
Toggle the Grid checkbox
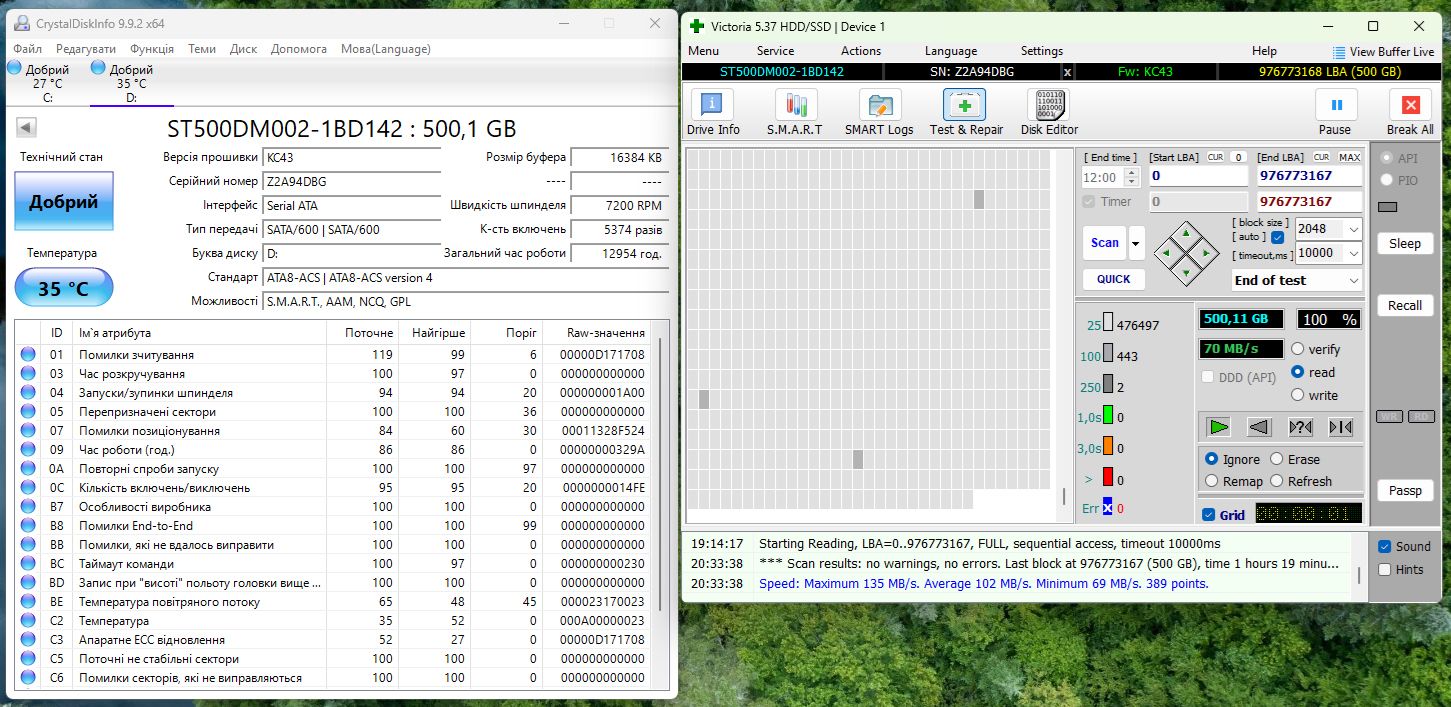coord(1209,515)
